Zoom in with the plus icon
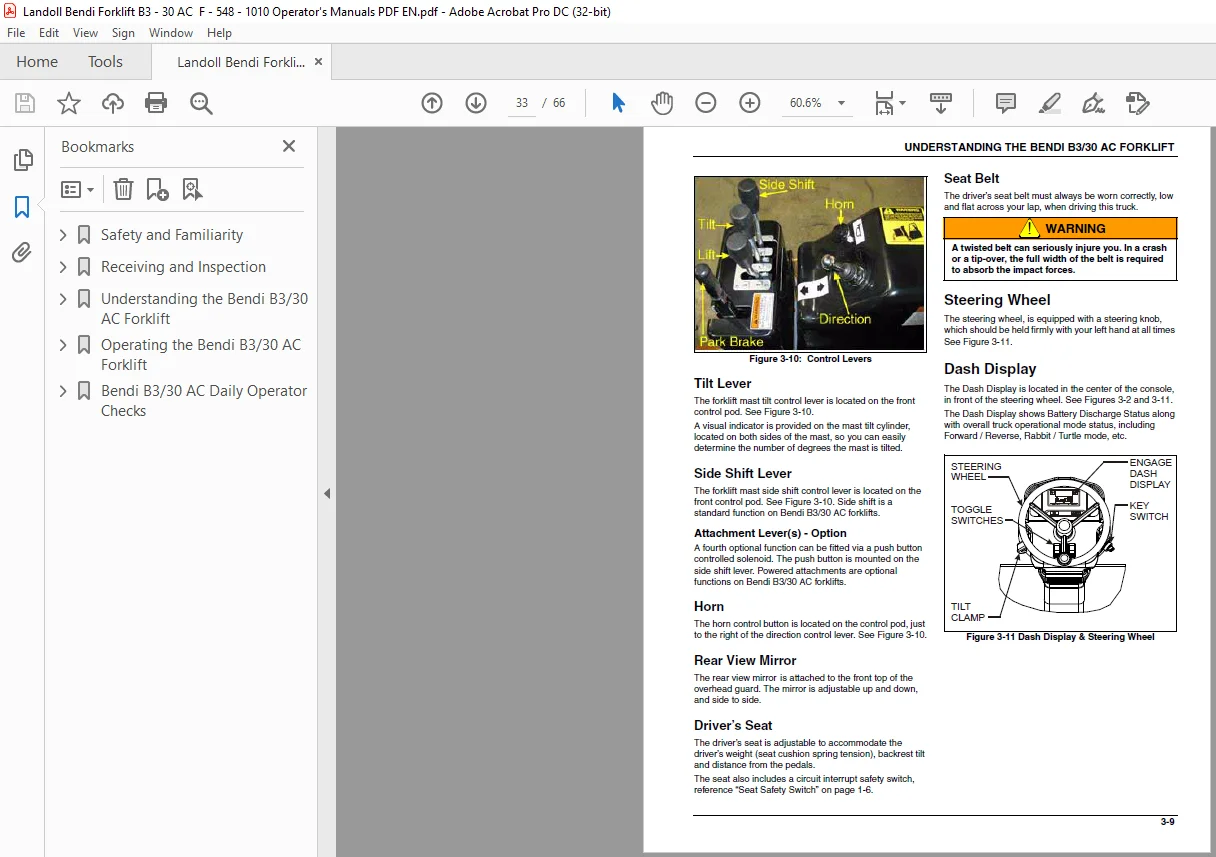 tap(750, 103)
